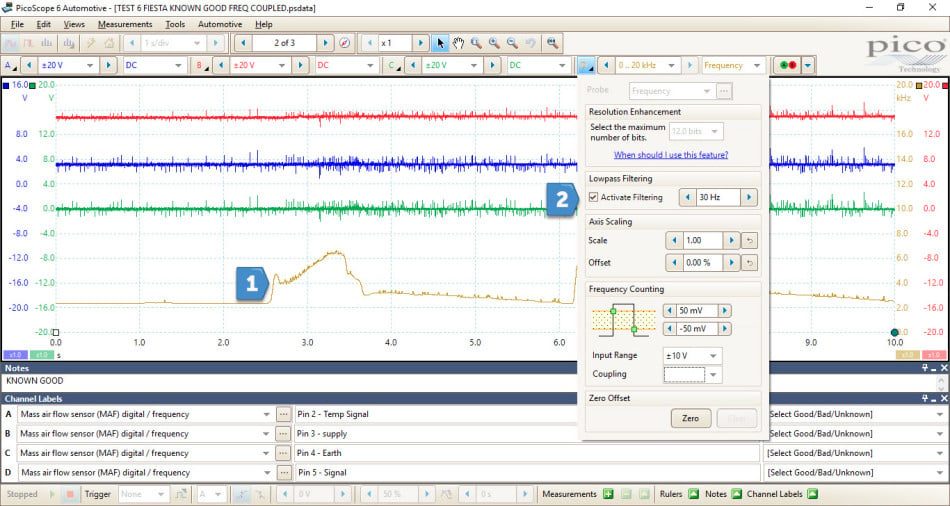Open 'When should I use this feature?' link
The height and width of the screenshot is (506, 950).
tap(671, 155)
